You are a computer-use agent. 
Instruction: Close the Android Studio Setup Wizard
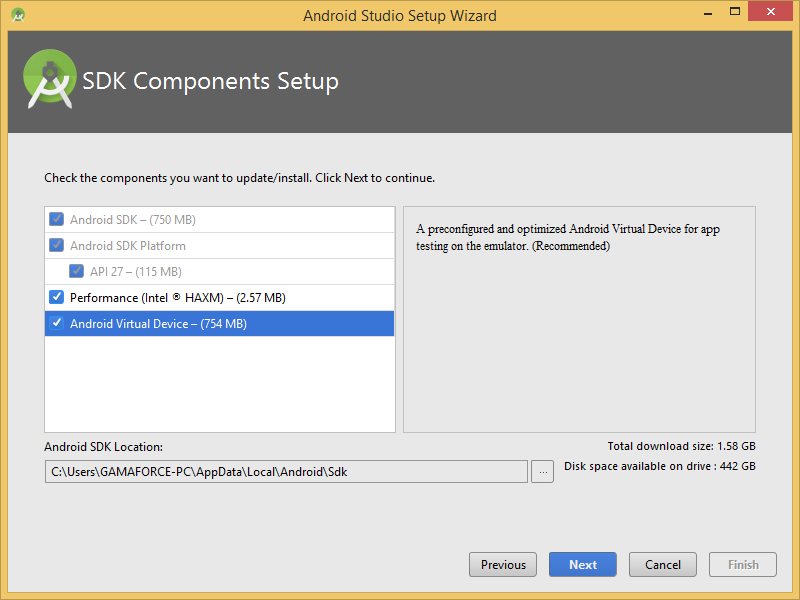coord(770,11)
